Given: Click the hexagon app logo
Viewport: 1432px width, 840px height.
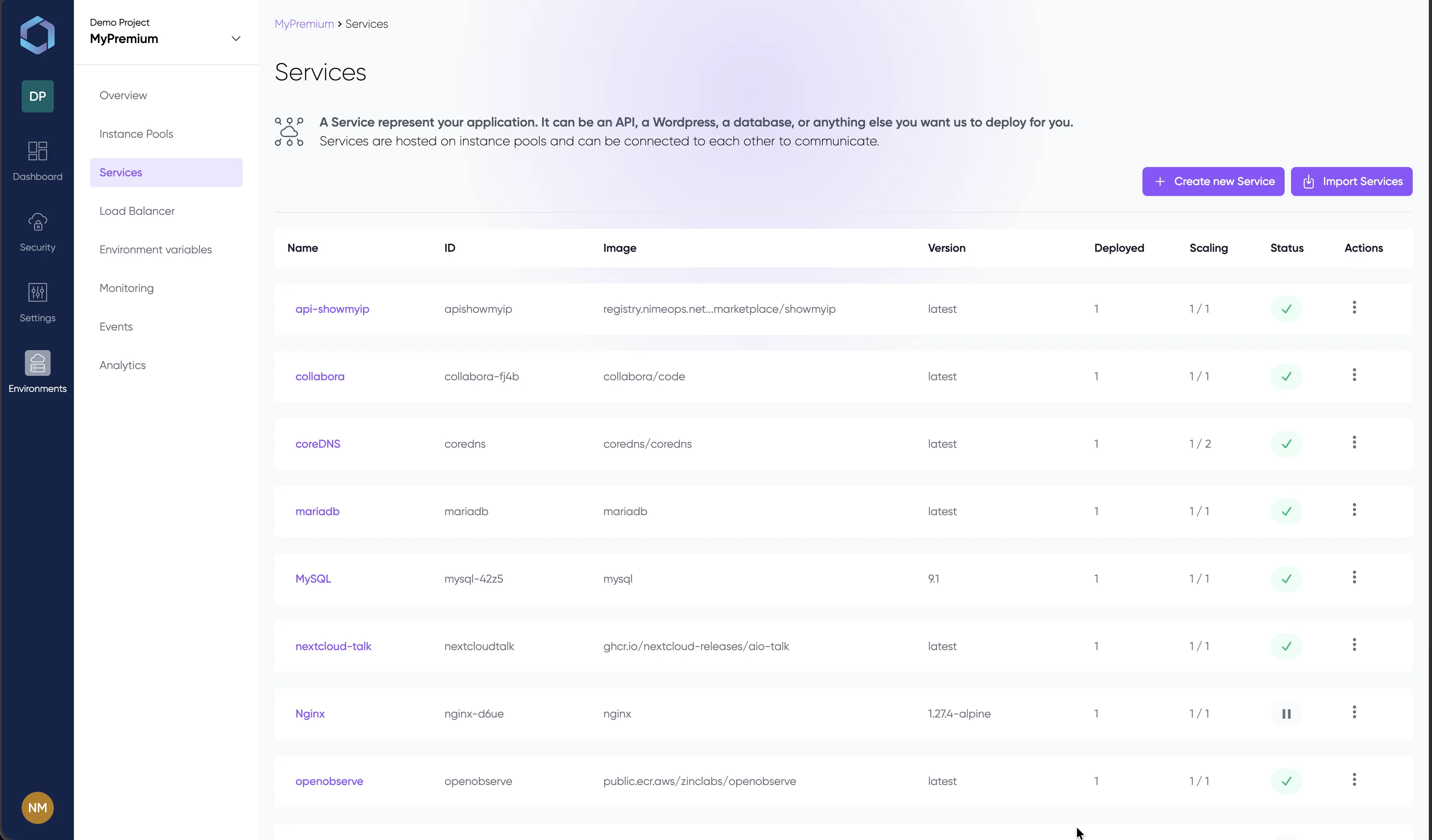Looking at the screenshot, I should tap(37, 35).
